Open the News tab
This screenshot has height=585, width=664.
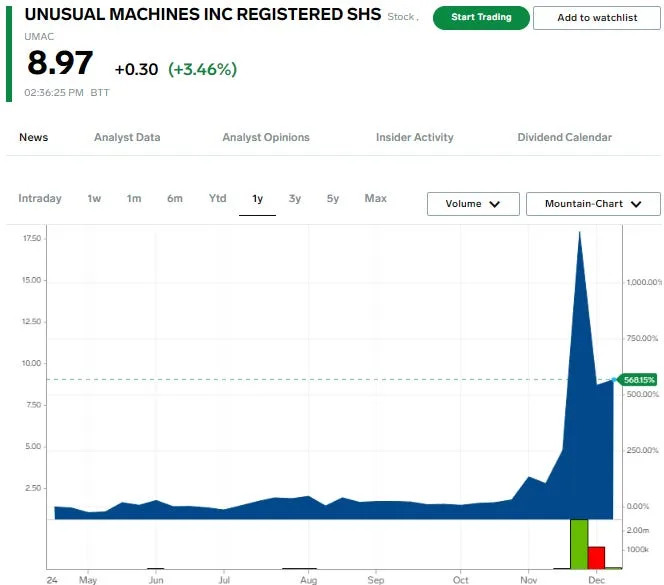point(33,137)
